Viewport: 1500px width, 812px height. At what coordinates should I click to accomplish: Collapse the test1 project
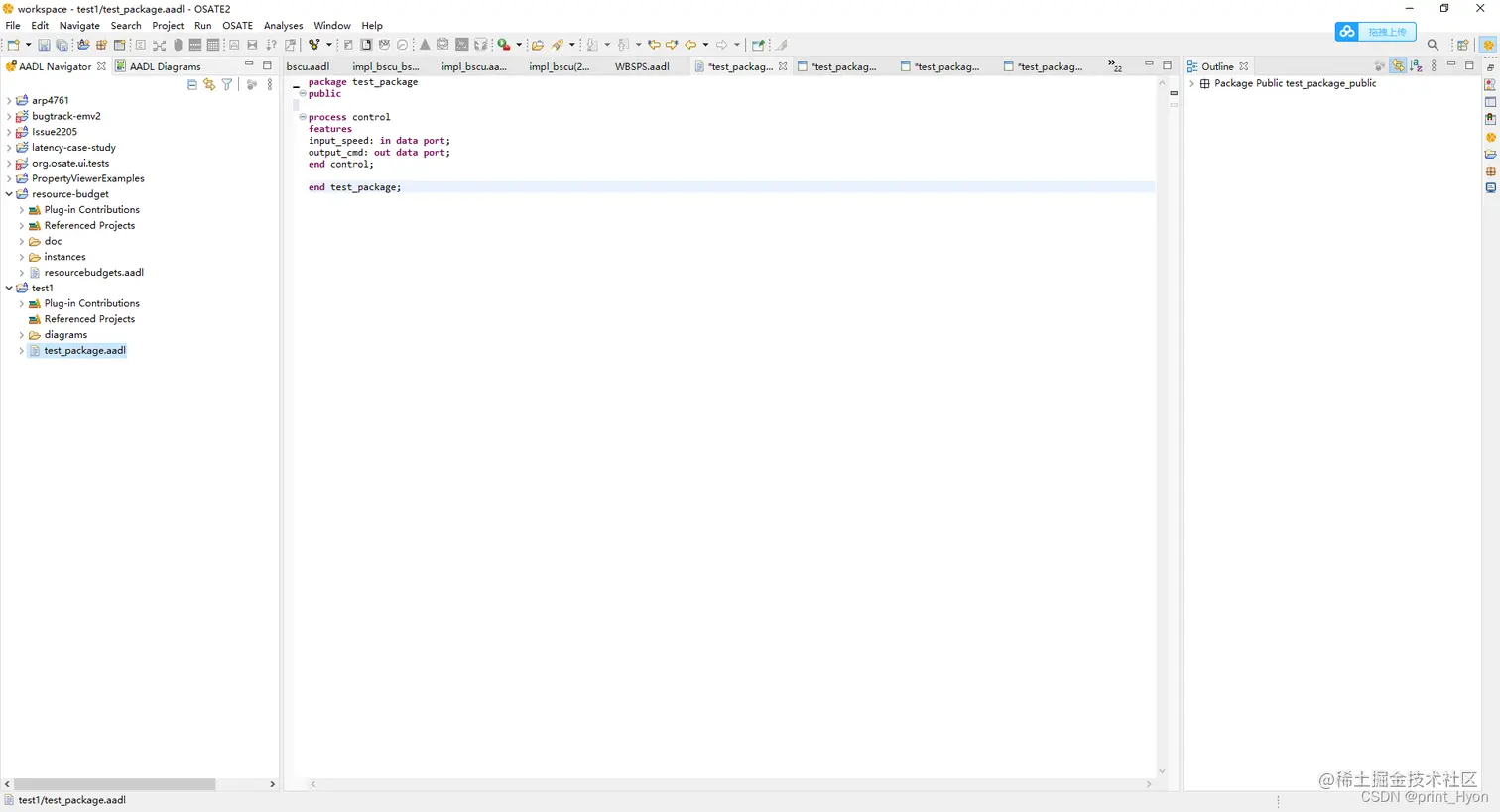point(9,288)
